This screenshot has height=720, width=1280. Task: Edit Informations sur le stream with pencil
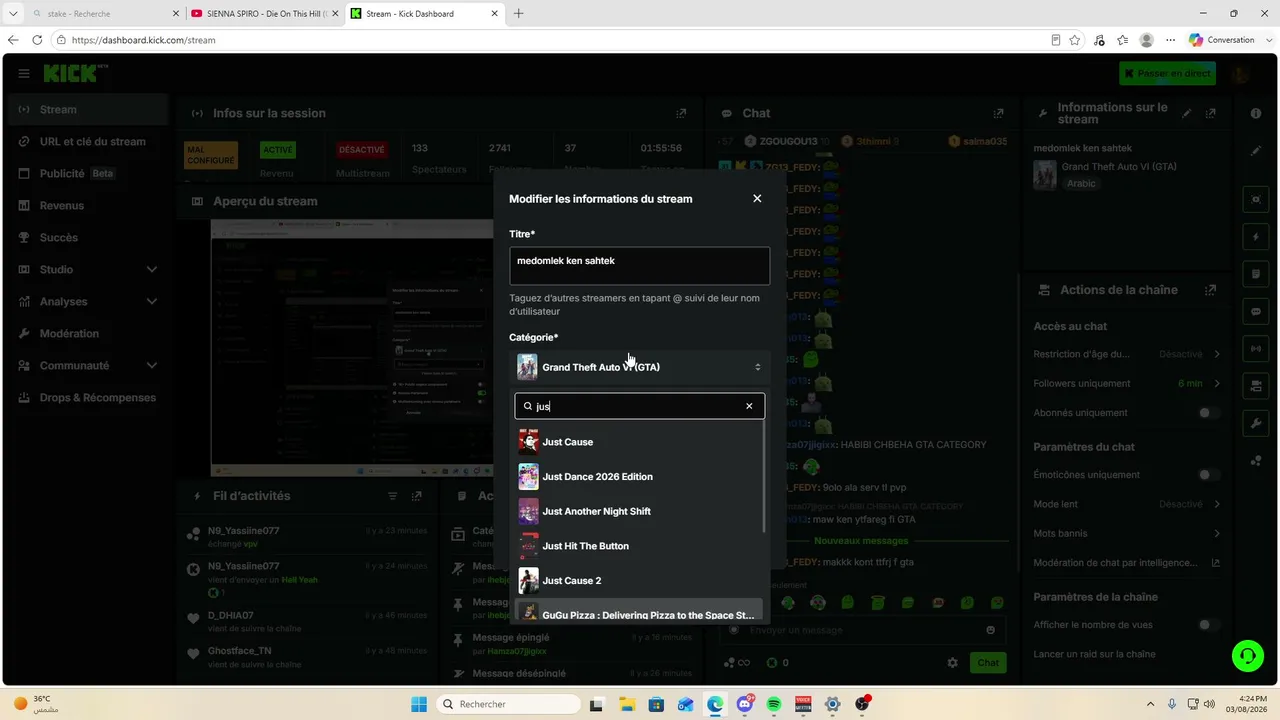[1187, 113]
